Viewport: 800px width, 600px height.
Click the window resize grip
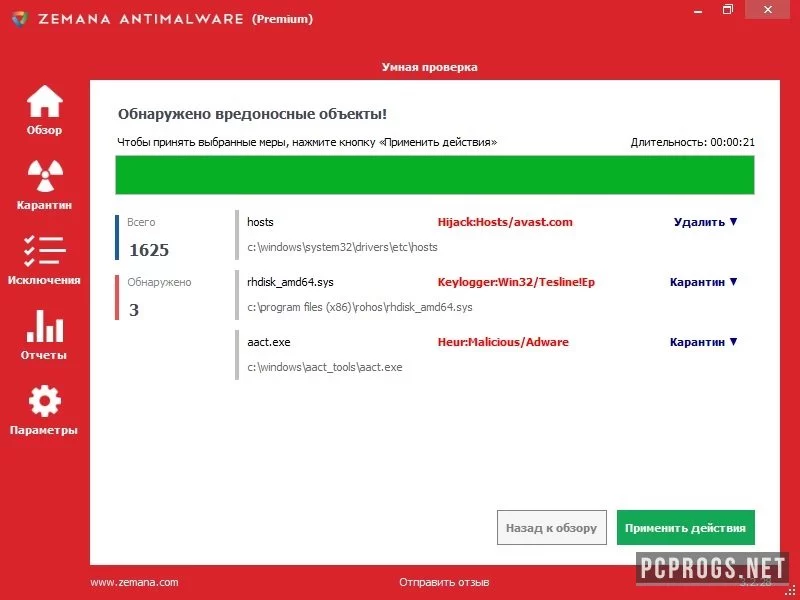click(790, 591)
